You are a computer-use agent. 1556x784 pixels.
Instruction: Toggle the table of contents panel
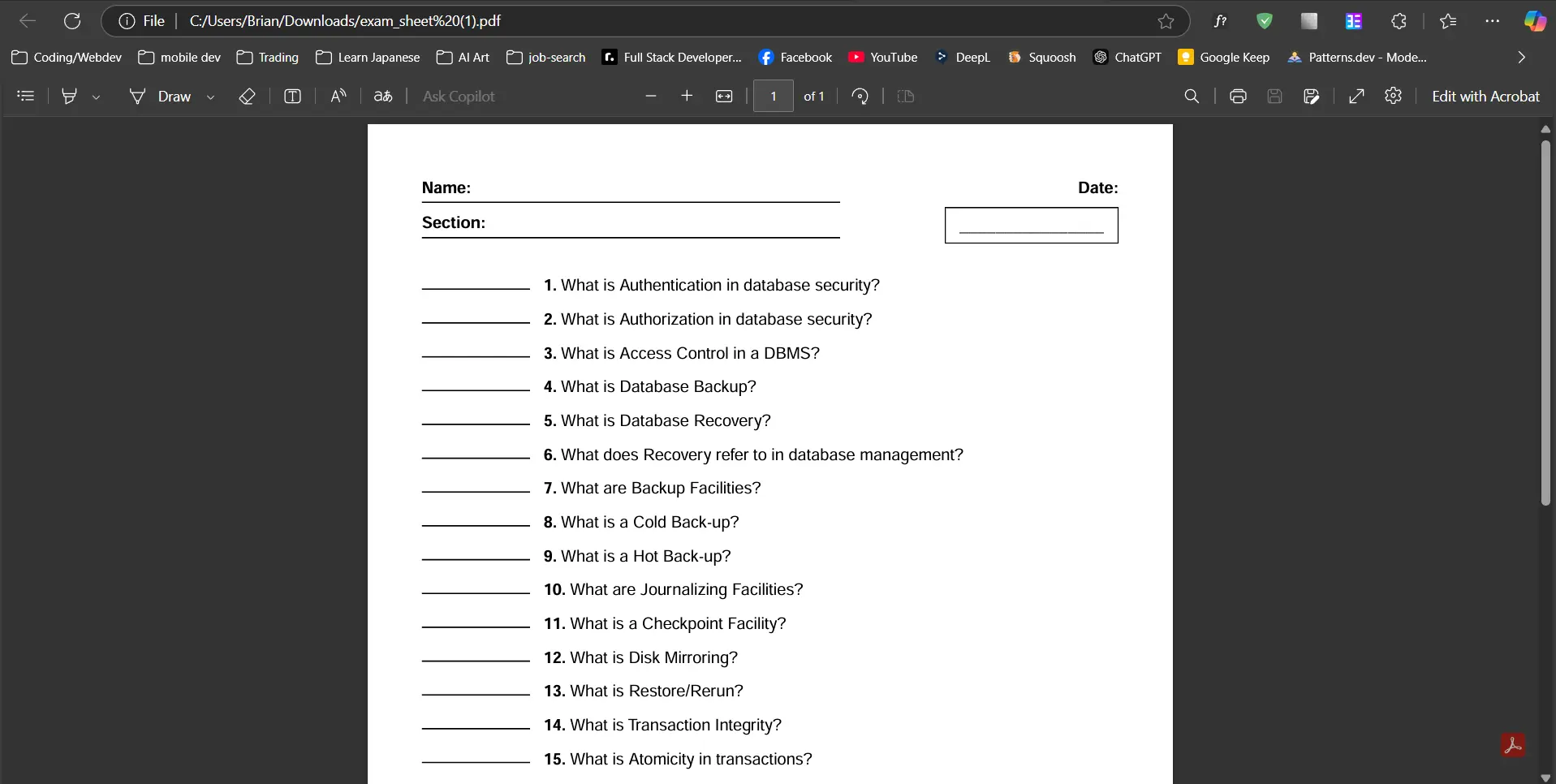[x=25, y=97]
